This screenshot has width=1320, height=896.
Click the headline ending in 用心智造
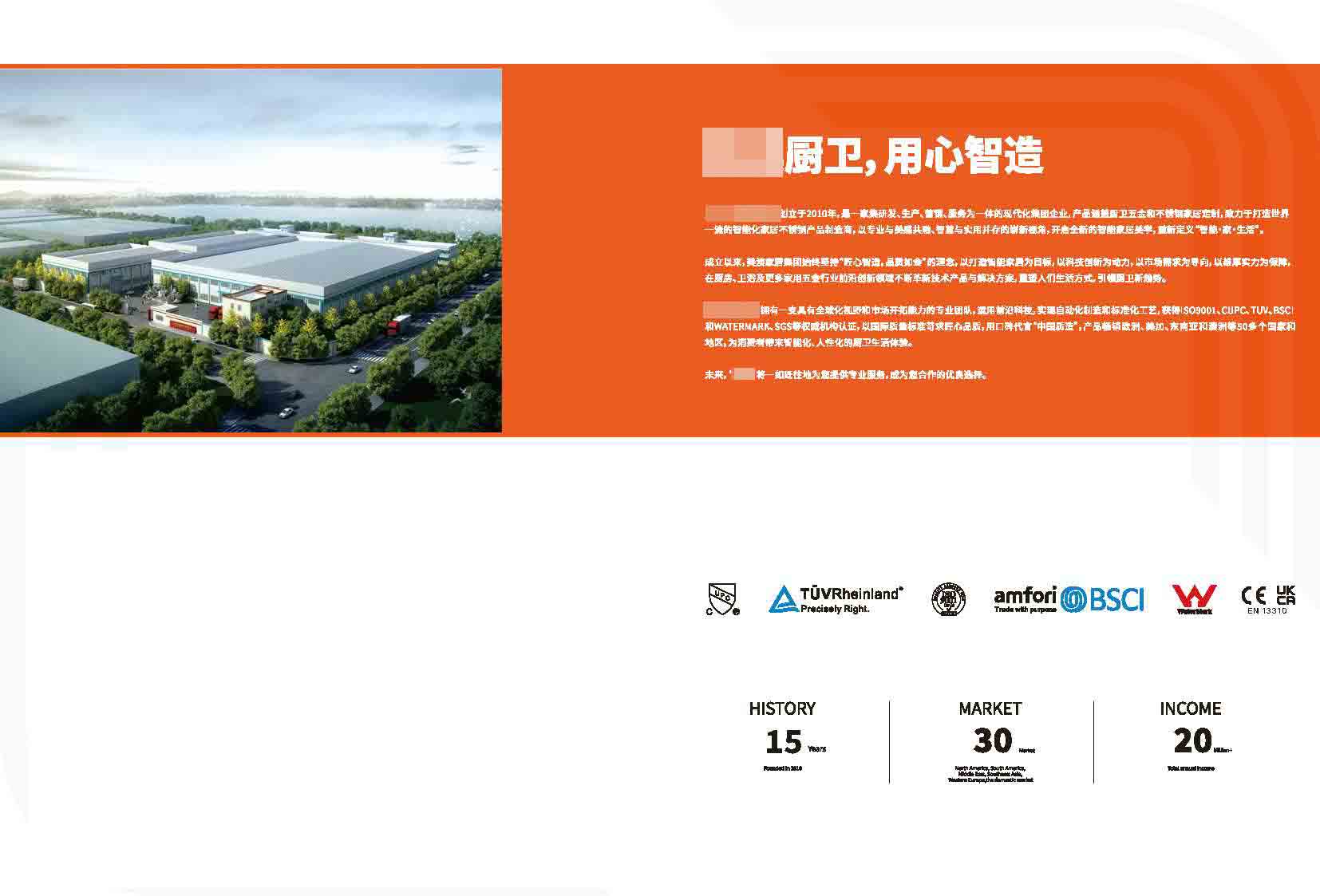click(872, 155)
